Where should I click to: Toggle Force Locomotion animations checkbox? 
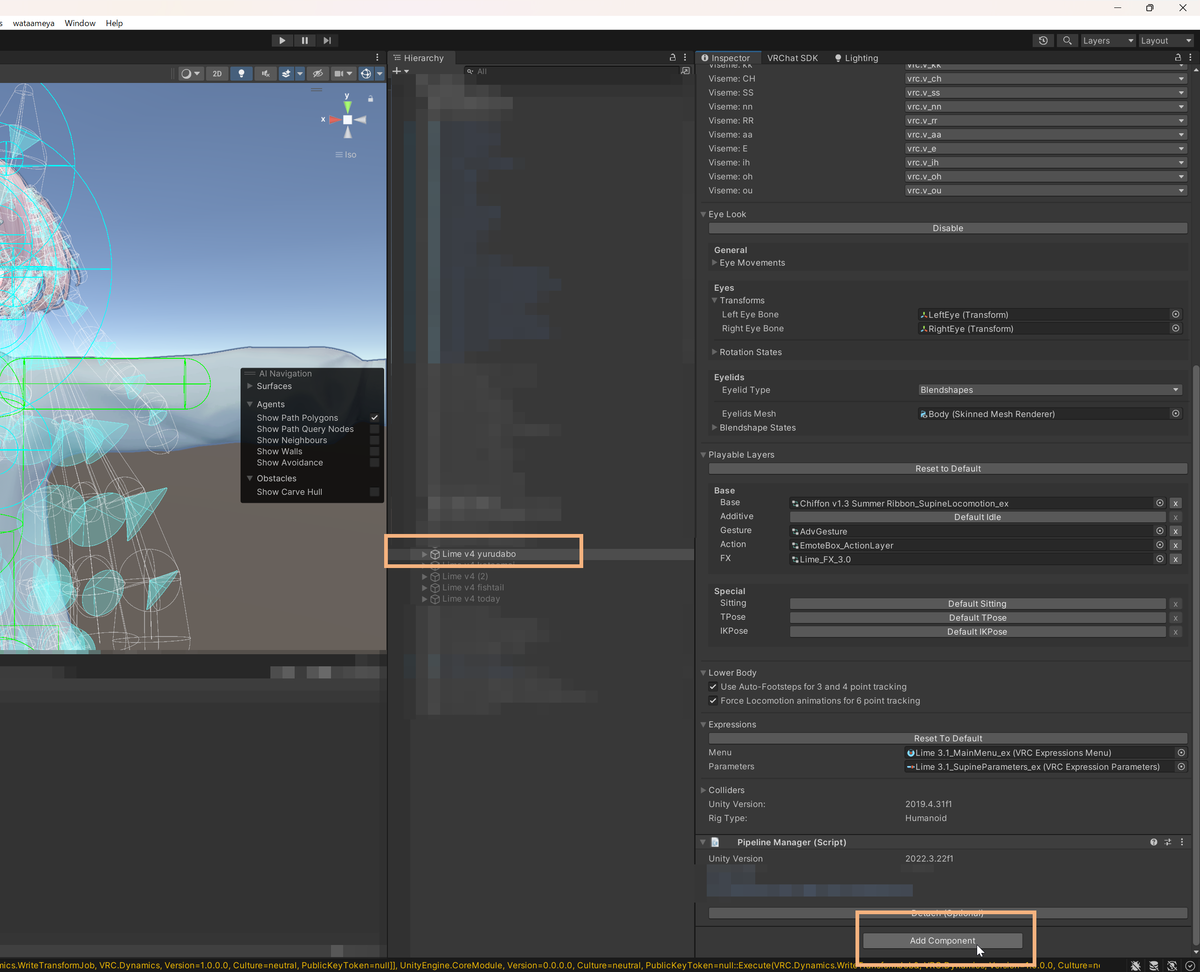pos(712,701)
